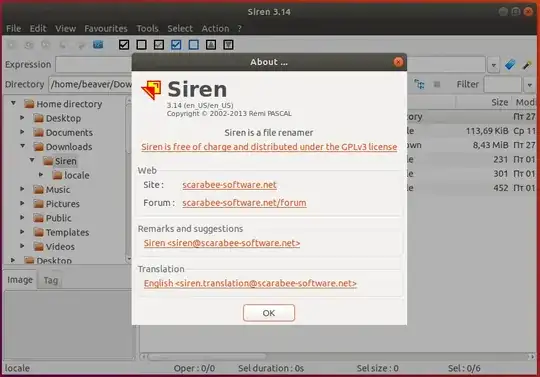Image resolution: width=540 pixels, height=377 pixels.
Task: Open the Action menu
Action: click(x=215, y=28)
